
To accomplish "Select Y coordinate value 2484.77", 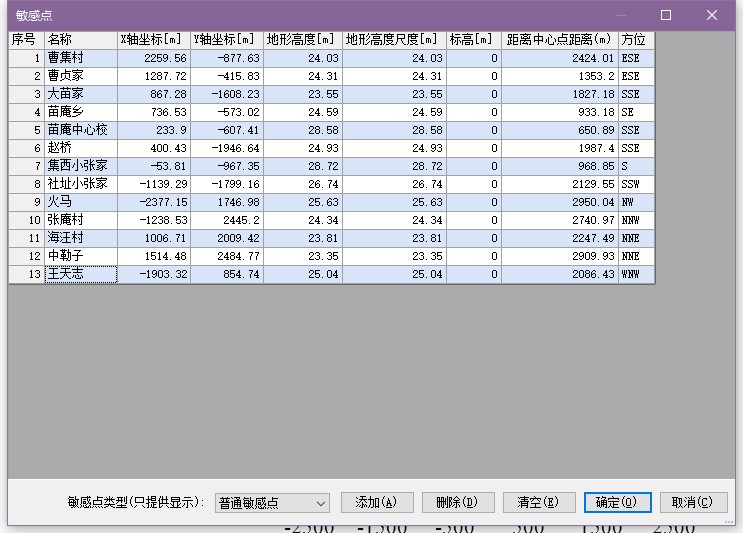I will pyautogui.click(x=227, y=256).
